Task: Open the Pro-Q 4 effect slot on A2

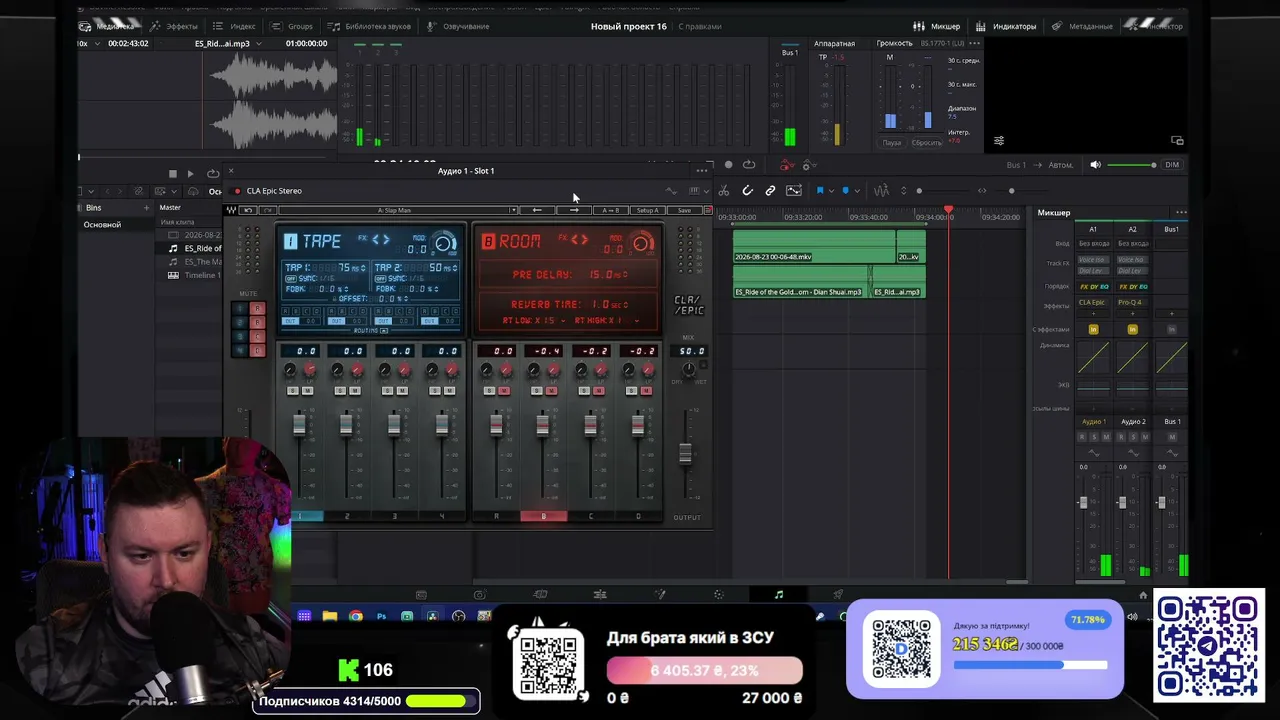Action: tap(1132, 303)
